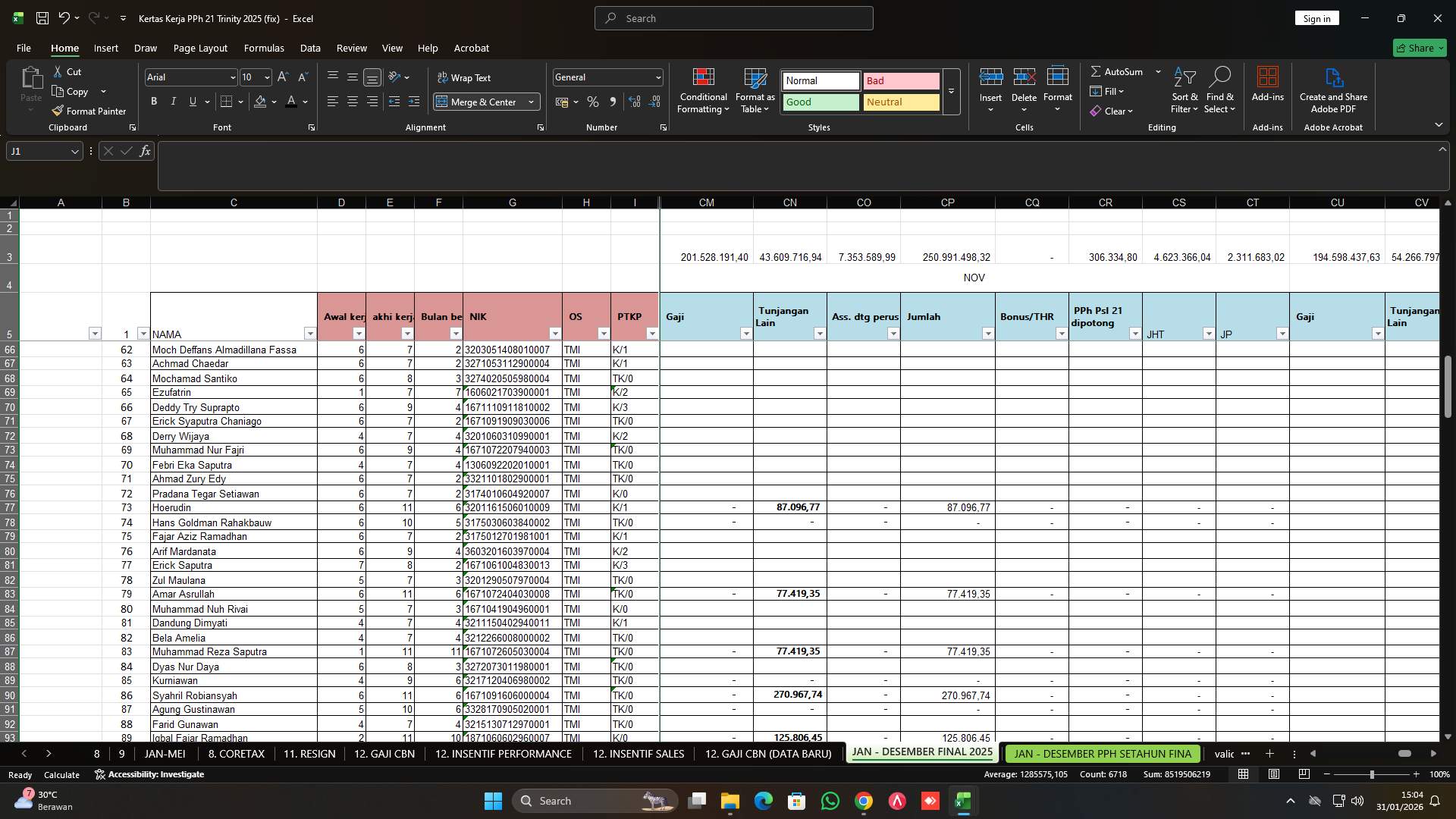Increase decimal places
The image size is (1456, 819).
point(634,102)
